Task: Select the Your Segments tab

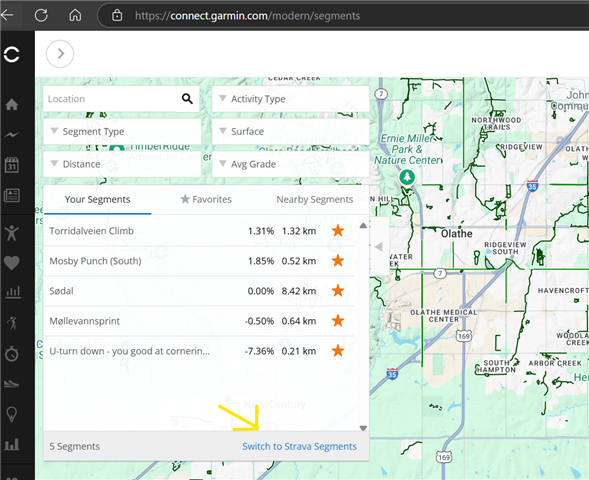Action: pyautogui.click(x=98, y=199)
